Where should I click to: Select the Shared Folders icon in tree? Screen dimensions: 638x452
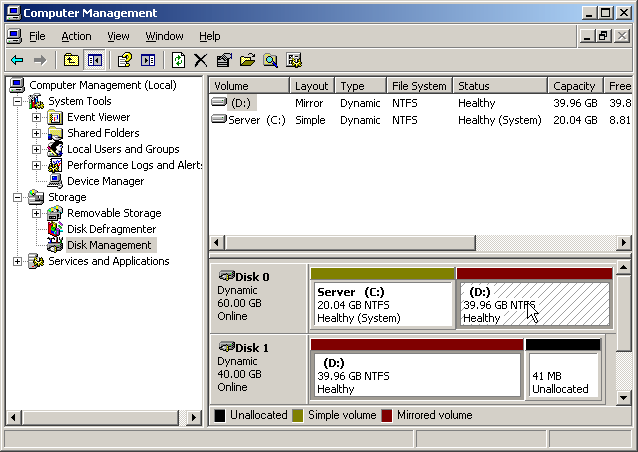tap(55, 133)
